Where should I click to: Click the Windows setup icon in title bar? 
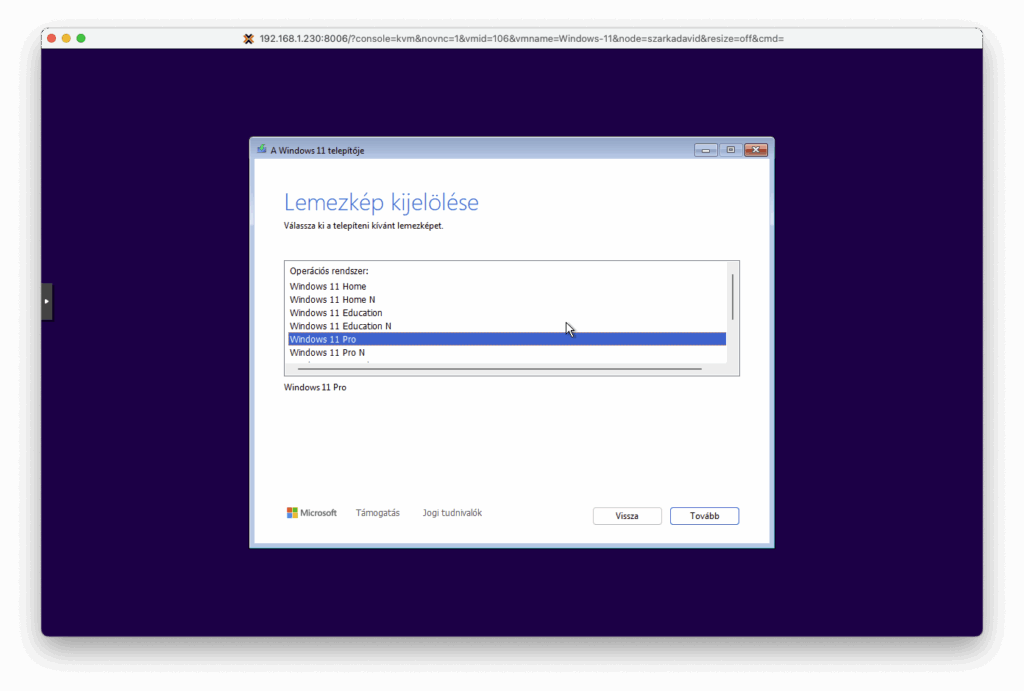coord(261,150)
